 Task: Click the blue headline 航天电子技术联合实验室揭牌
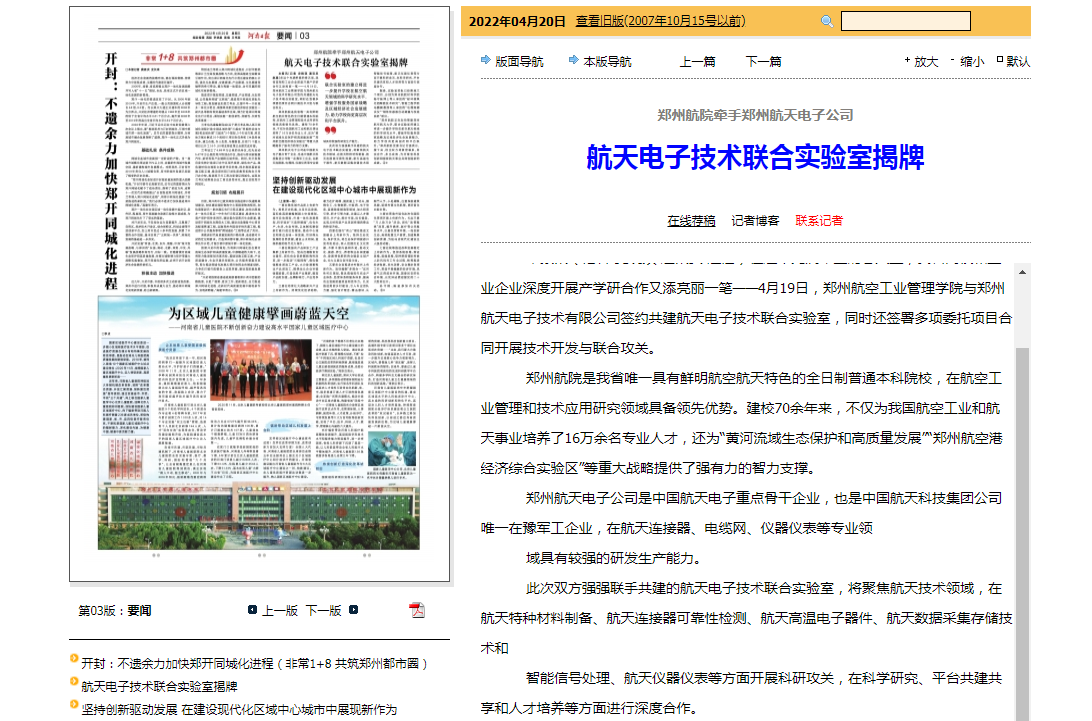coord(755,157)
